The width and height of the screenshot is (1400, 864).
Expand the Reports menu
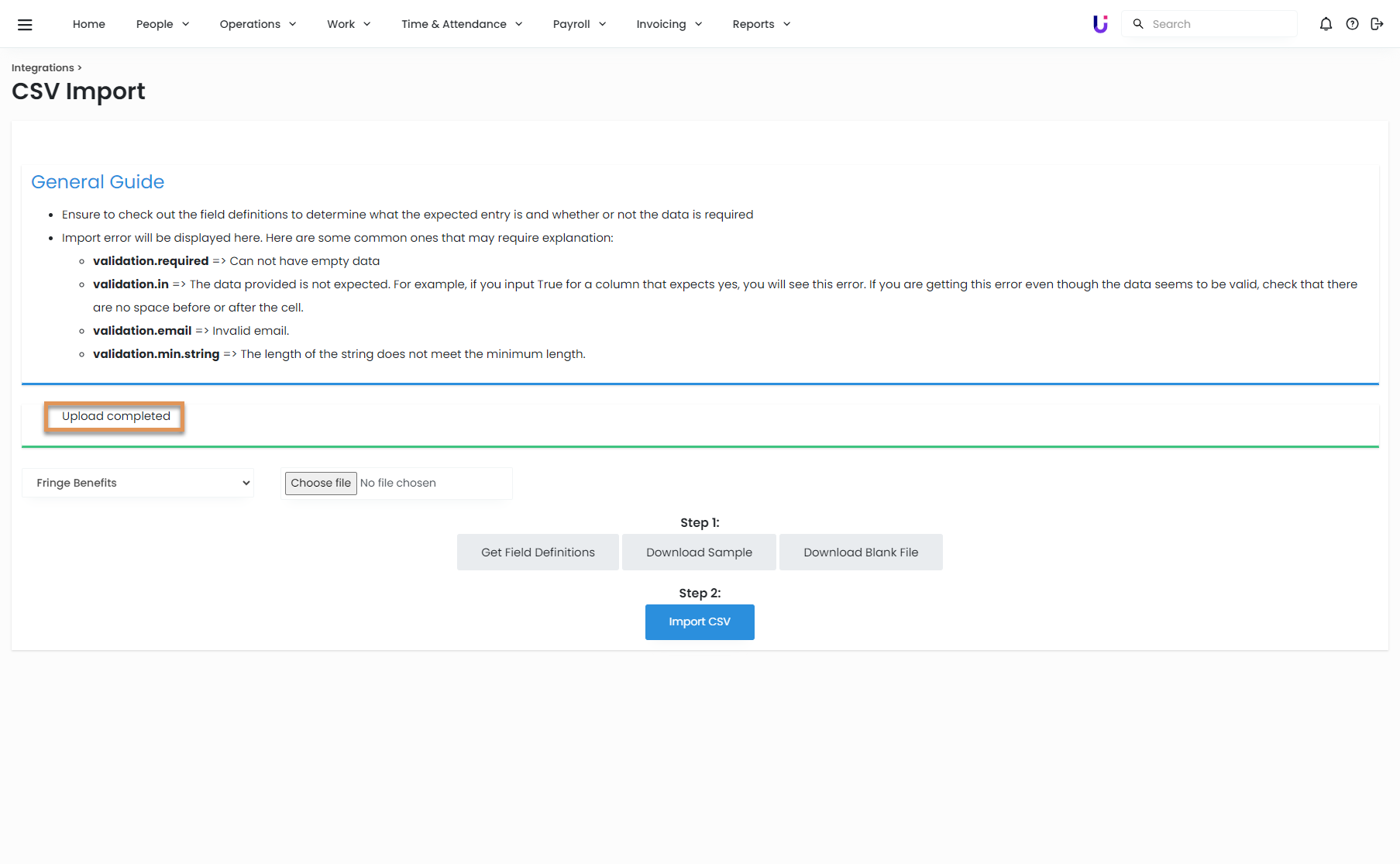pos(762,24)
